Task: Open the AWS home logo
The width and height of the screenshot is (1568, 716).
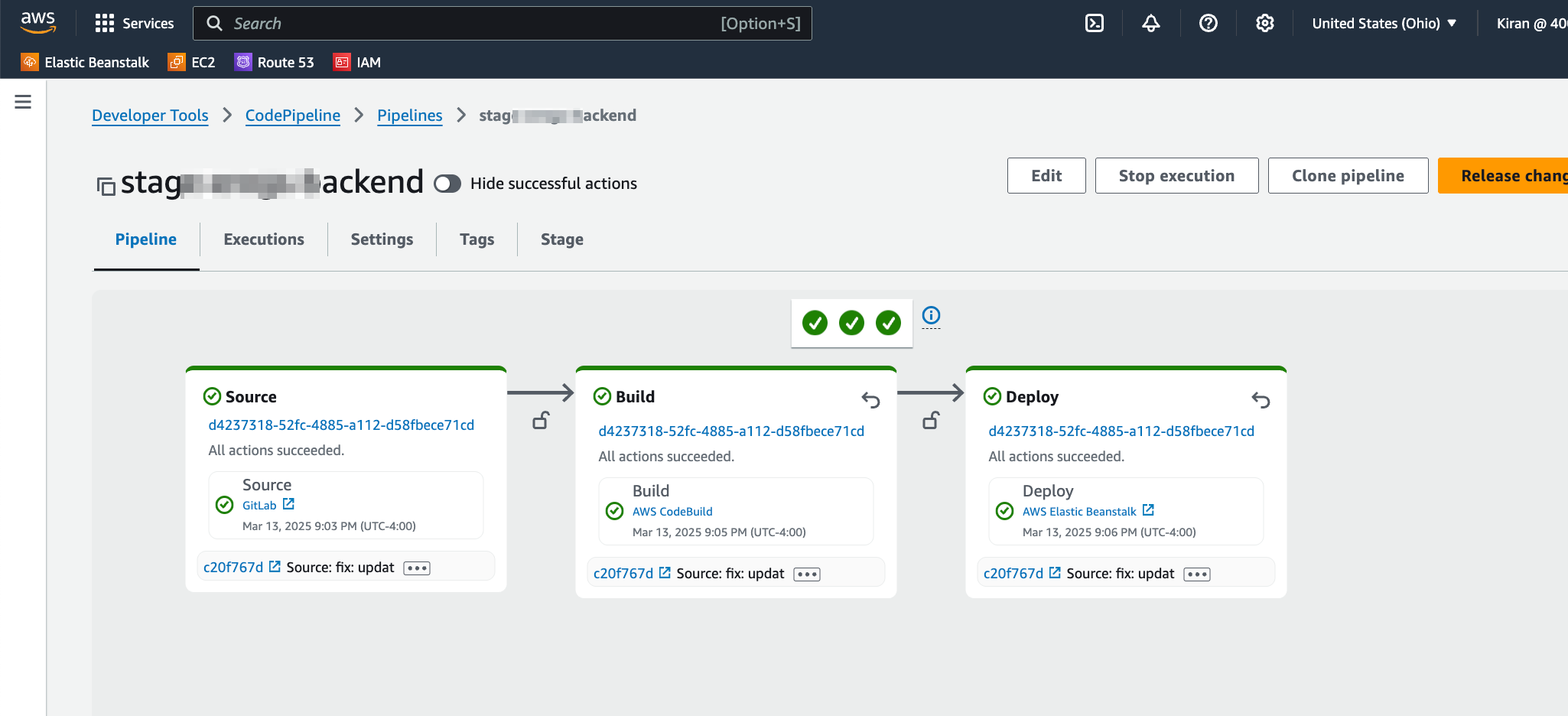Action: 37,23
